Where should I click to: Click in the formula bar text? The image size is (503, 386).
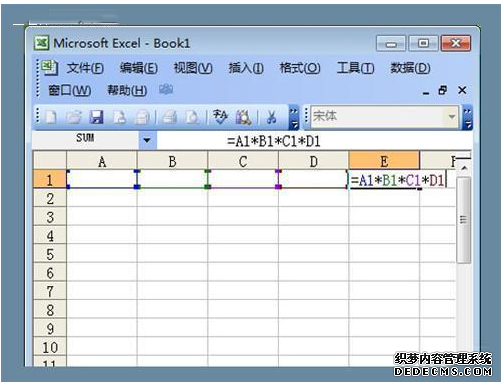[x=274, y=141]
